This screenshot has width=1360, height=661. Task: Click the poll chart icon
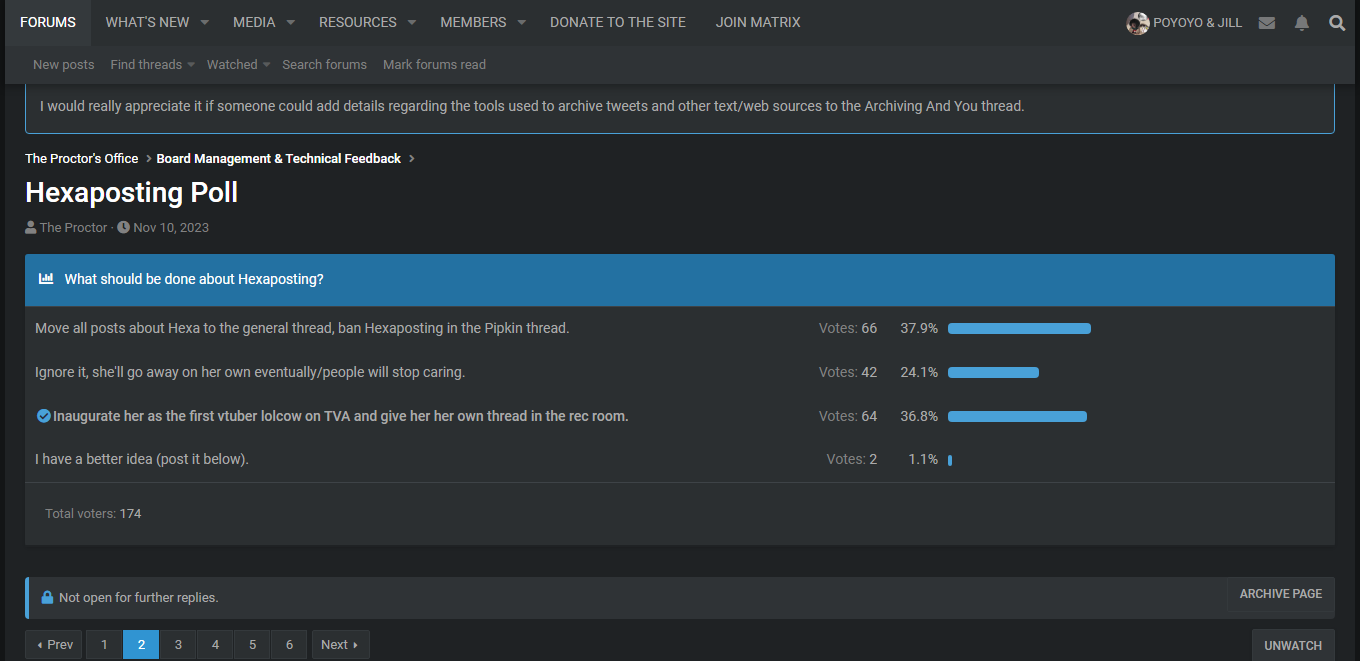(46, 279)
